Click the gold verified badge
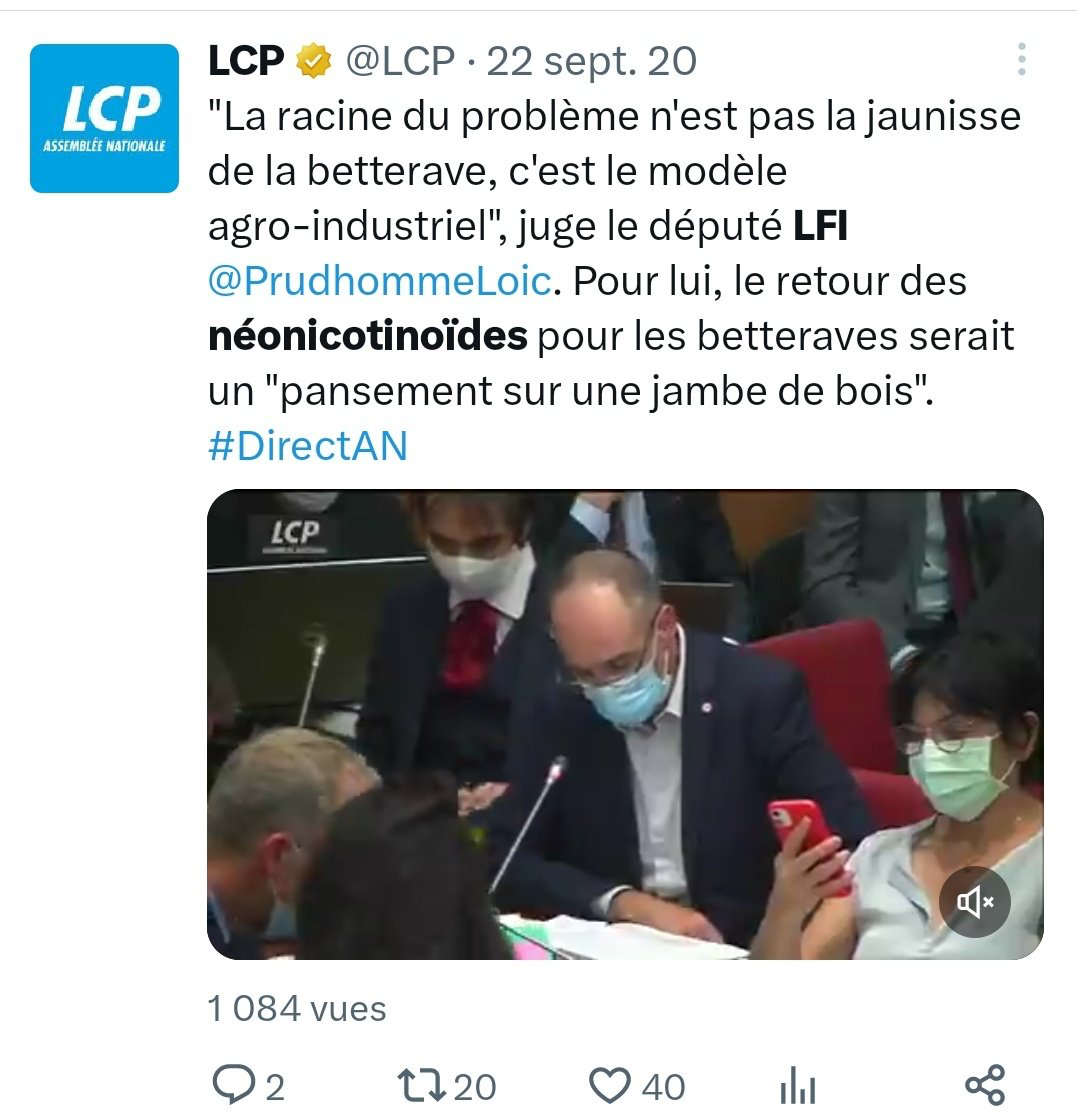 (x=313, y=60)
